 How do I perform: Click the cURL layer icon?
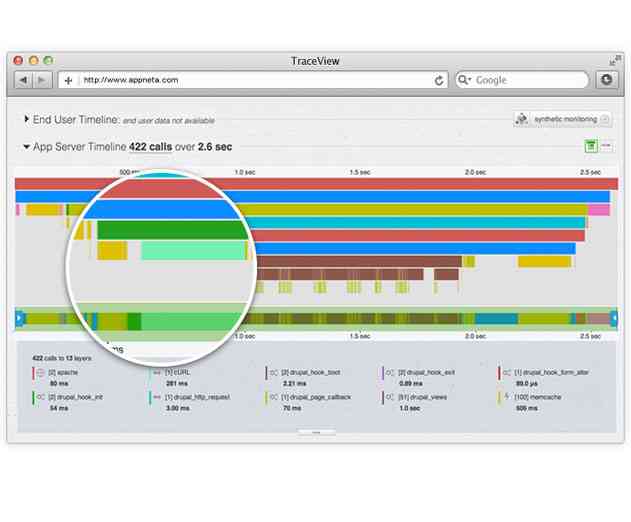[x=157, y=373]
